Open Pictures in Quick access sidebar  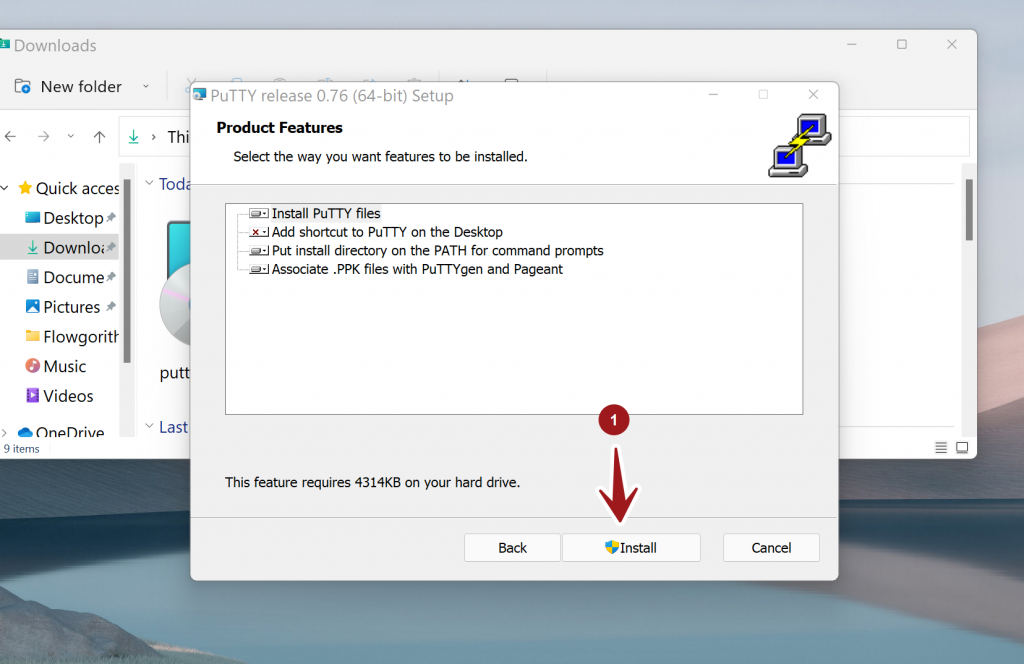point(71,307)
